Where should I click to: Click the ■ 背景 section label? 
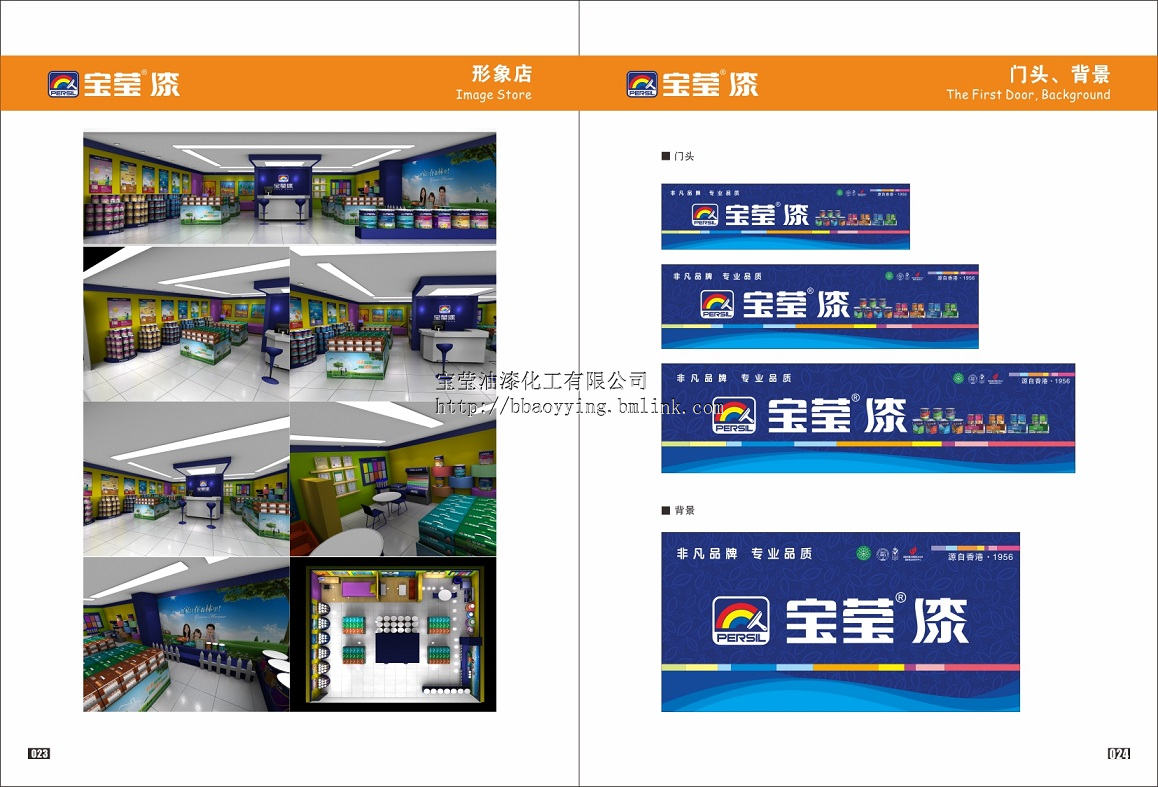tap(678, 510)
